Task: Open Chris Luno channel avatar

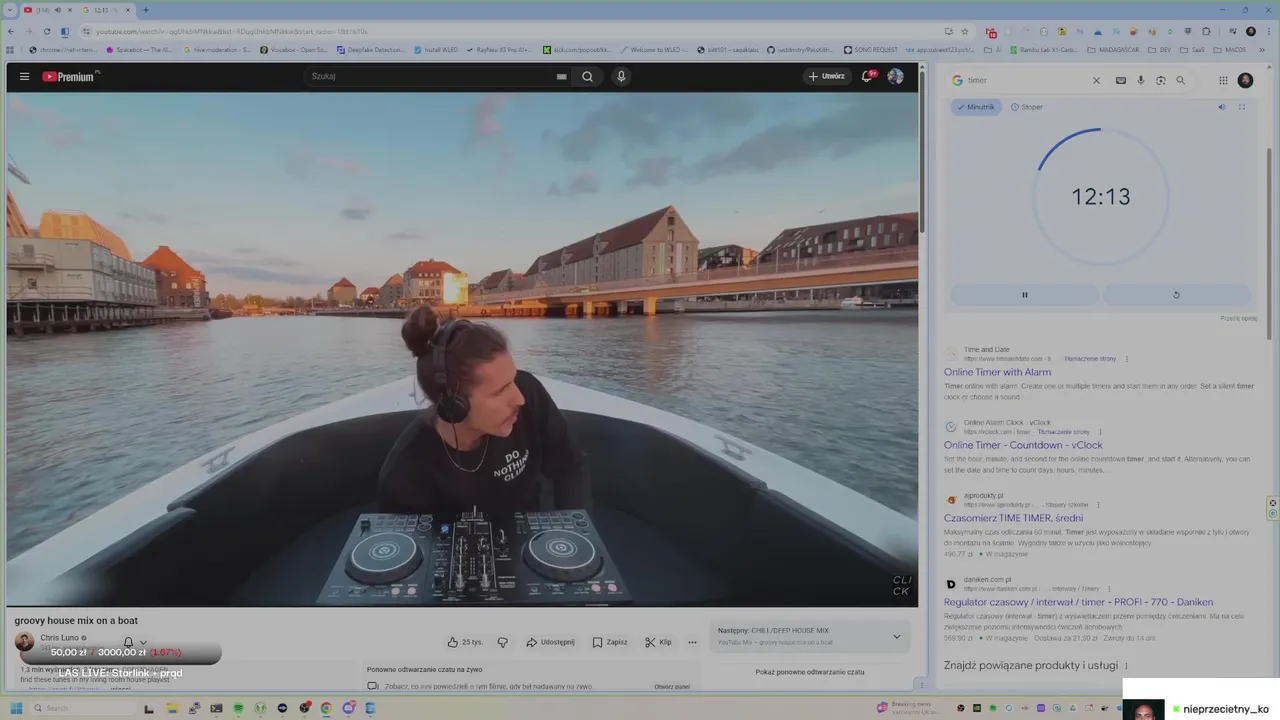Action: pos(24,641)
